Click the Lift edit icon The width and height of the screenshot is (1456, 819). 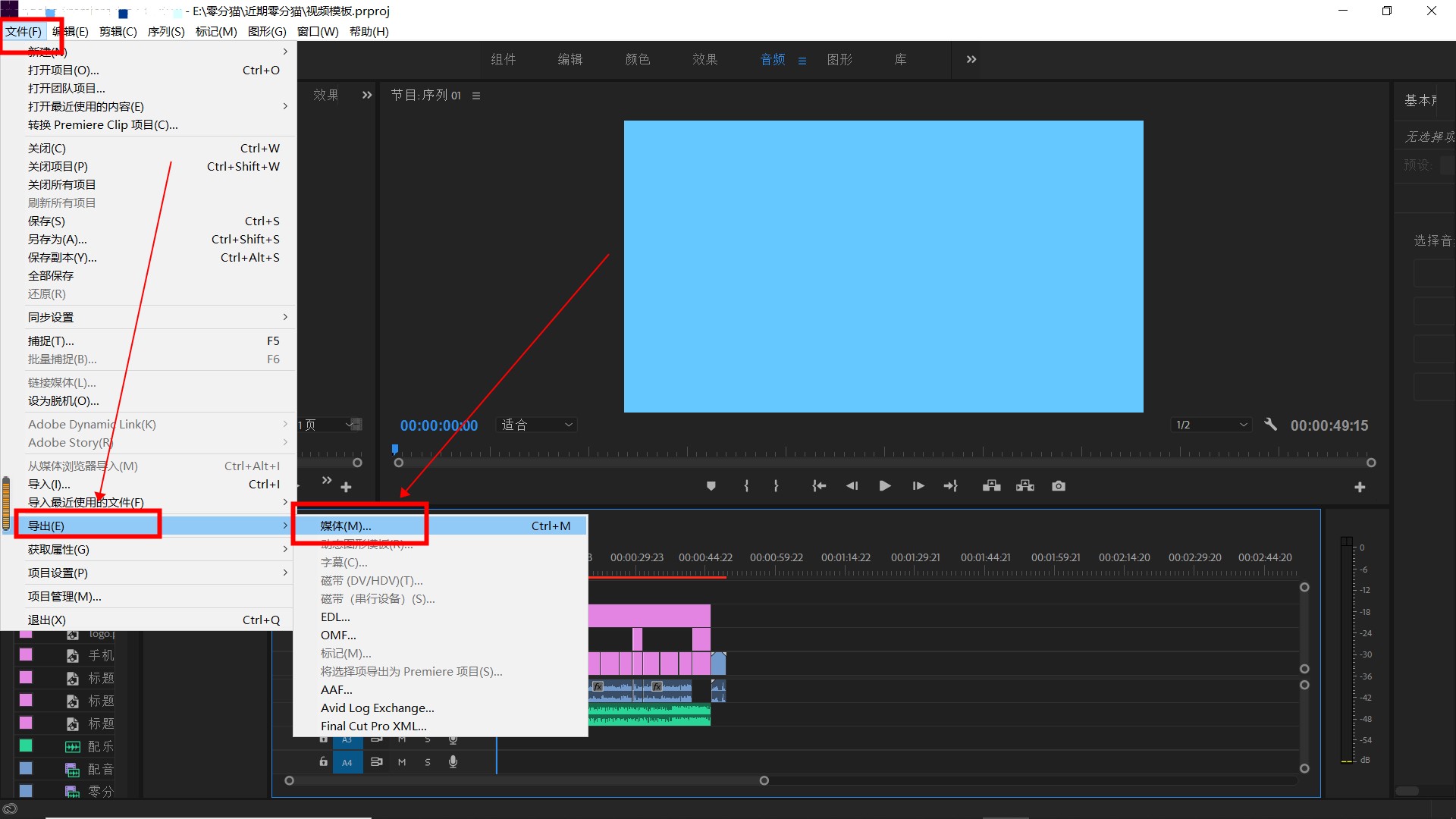coord(991,486)
